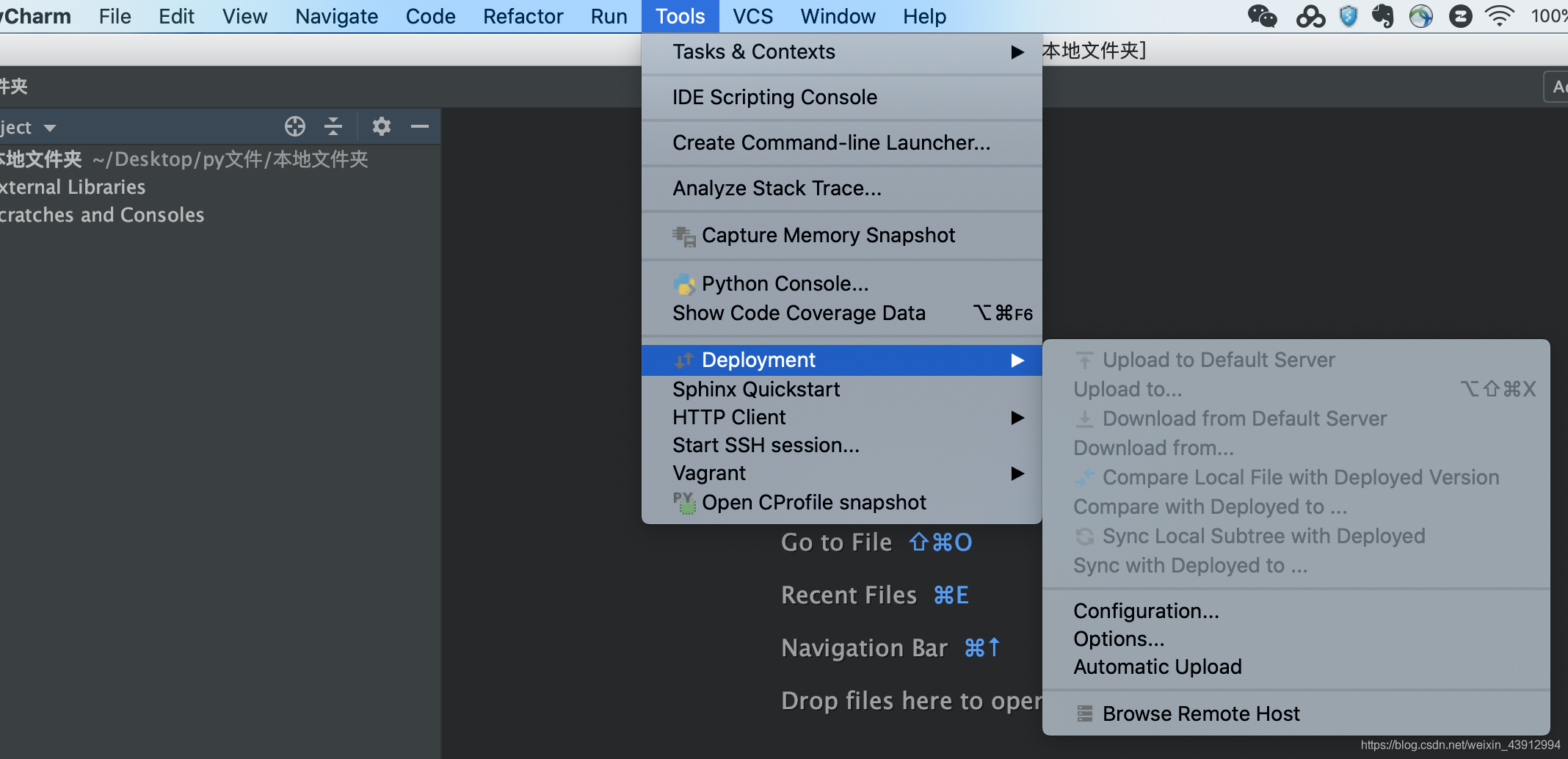
Task: Select Show Code Coverage Data
Action: (842, 313)
